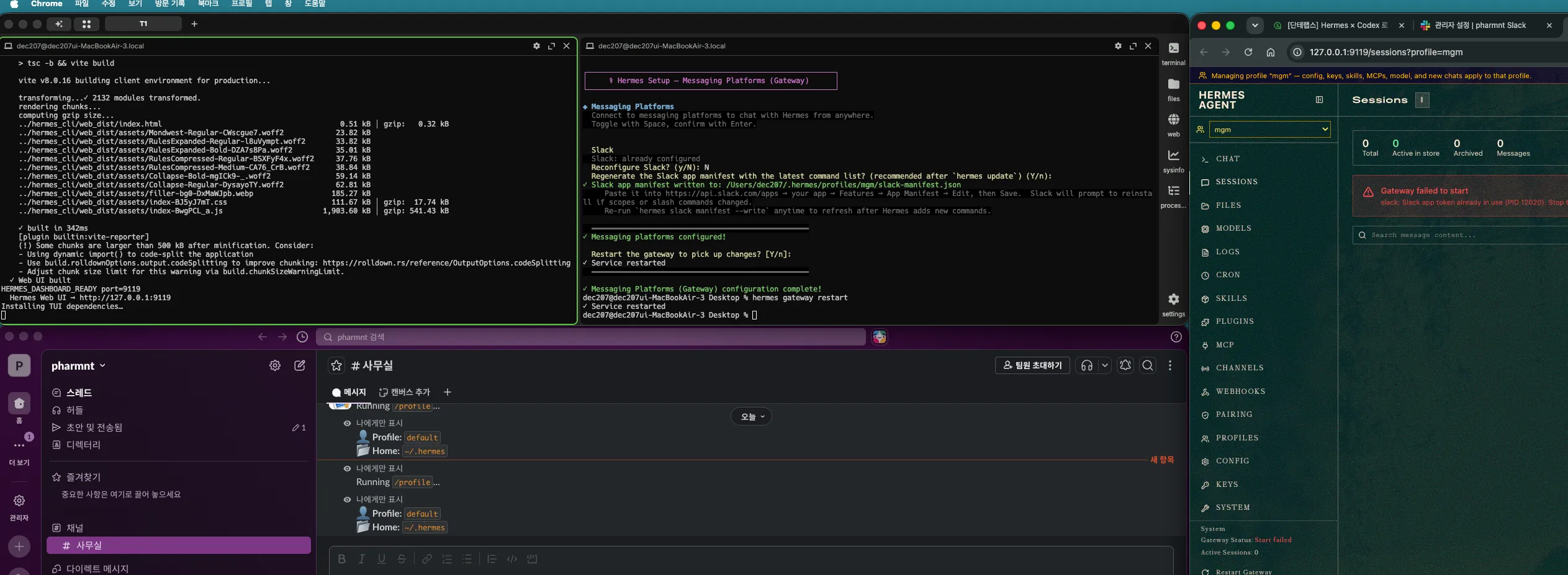
Task: Open Slack help question mark
Action: coord(1176,337)
